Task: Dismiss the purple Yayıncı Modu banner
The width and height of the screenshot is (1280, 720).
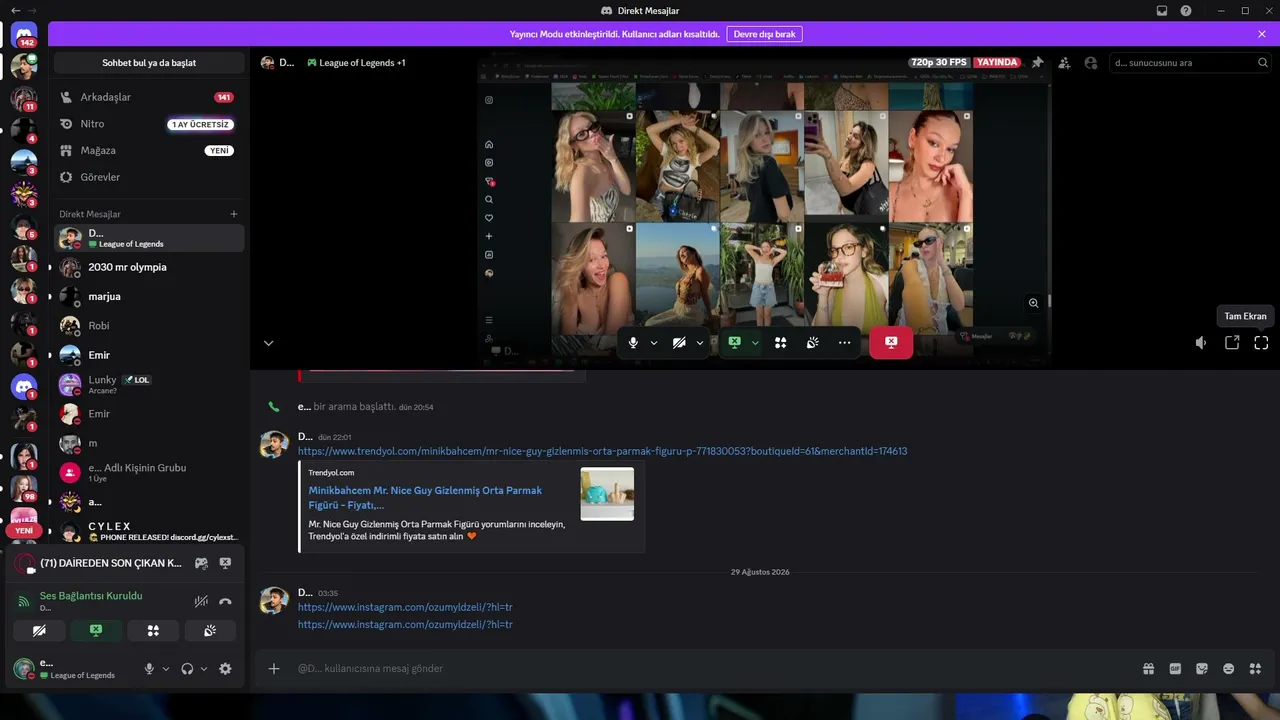Action: click(1262, 34)
